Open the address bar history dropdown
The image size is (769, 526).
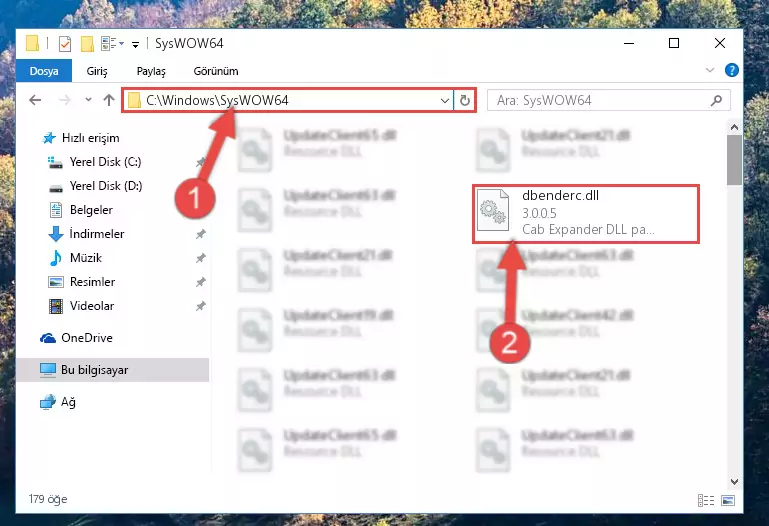click(x=445, y=100)
